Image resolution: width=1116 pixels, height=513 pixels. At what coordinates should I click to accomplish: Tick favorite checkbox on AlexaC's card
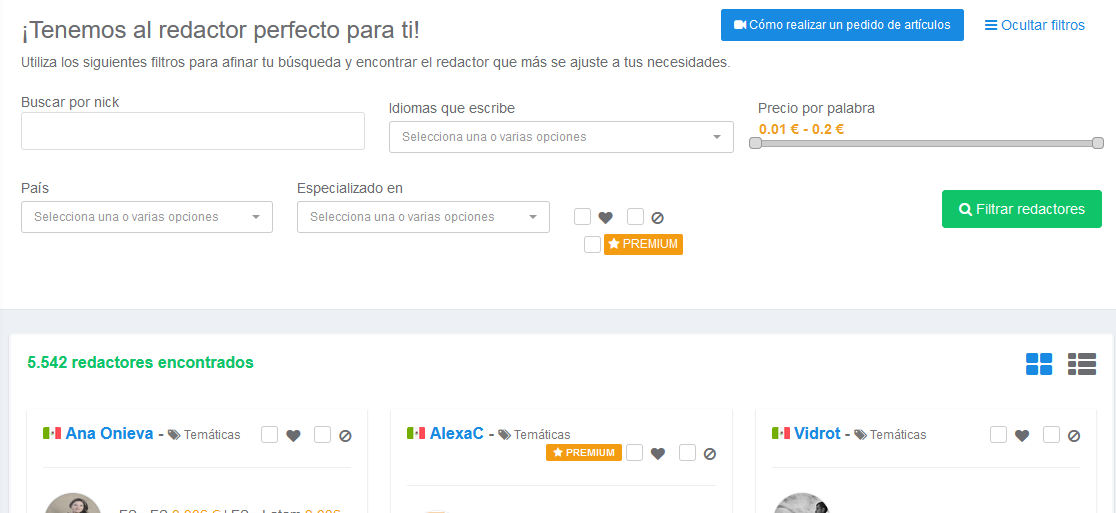point(634,453)
